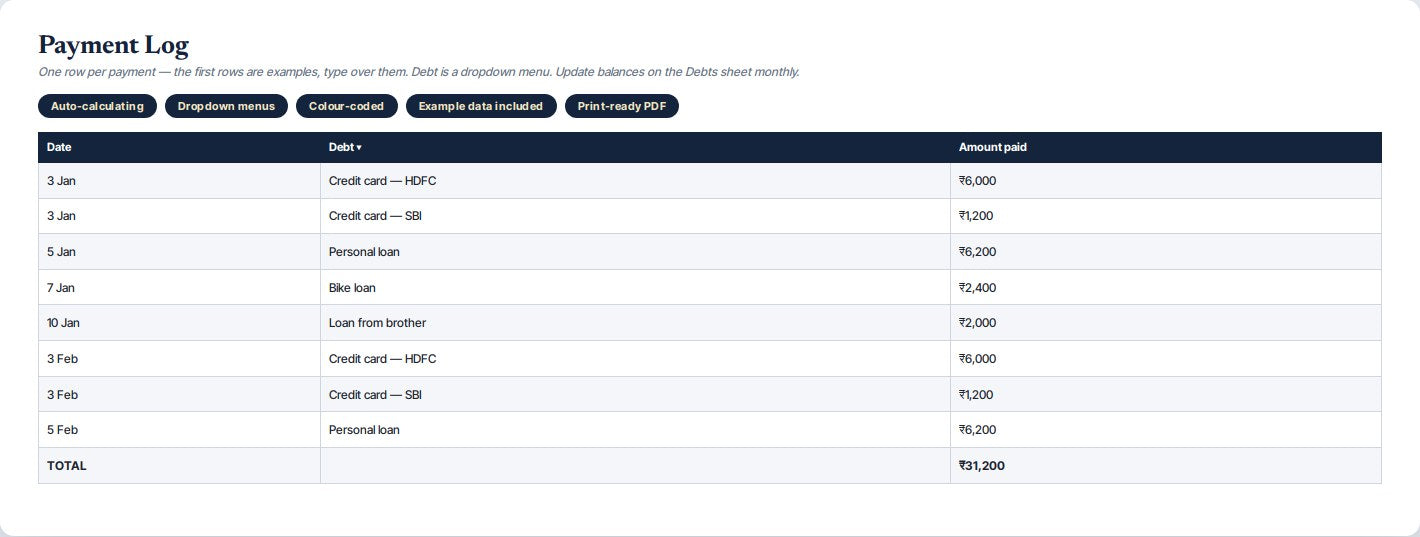The image size is (1420, 537).
Task: Click Credit card — SBI in the 3 Feb row
Action: point(635,395)
